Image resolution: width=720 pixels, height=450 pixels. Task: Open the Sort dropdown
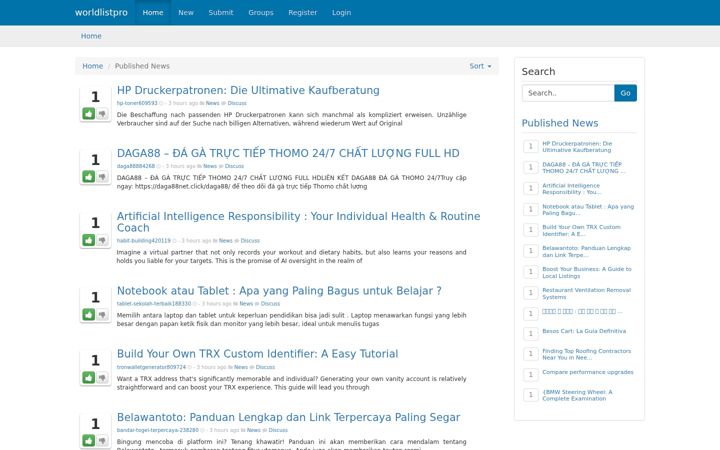coord(480,66)
